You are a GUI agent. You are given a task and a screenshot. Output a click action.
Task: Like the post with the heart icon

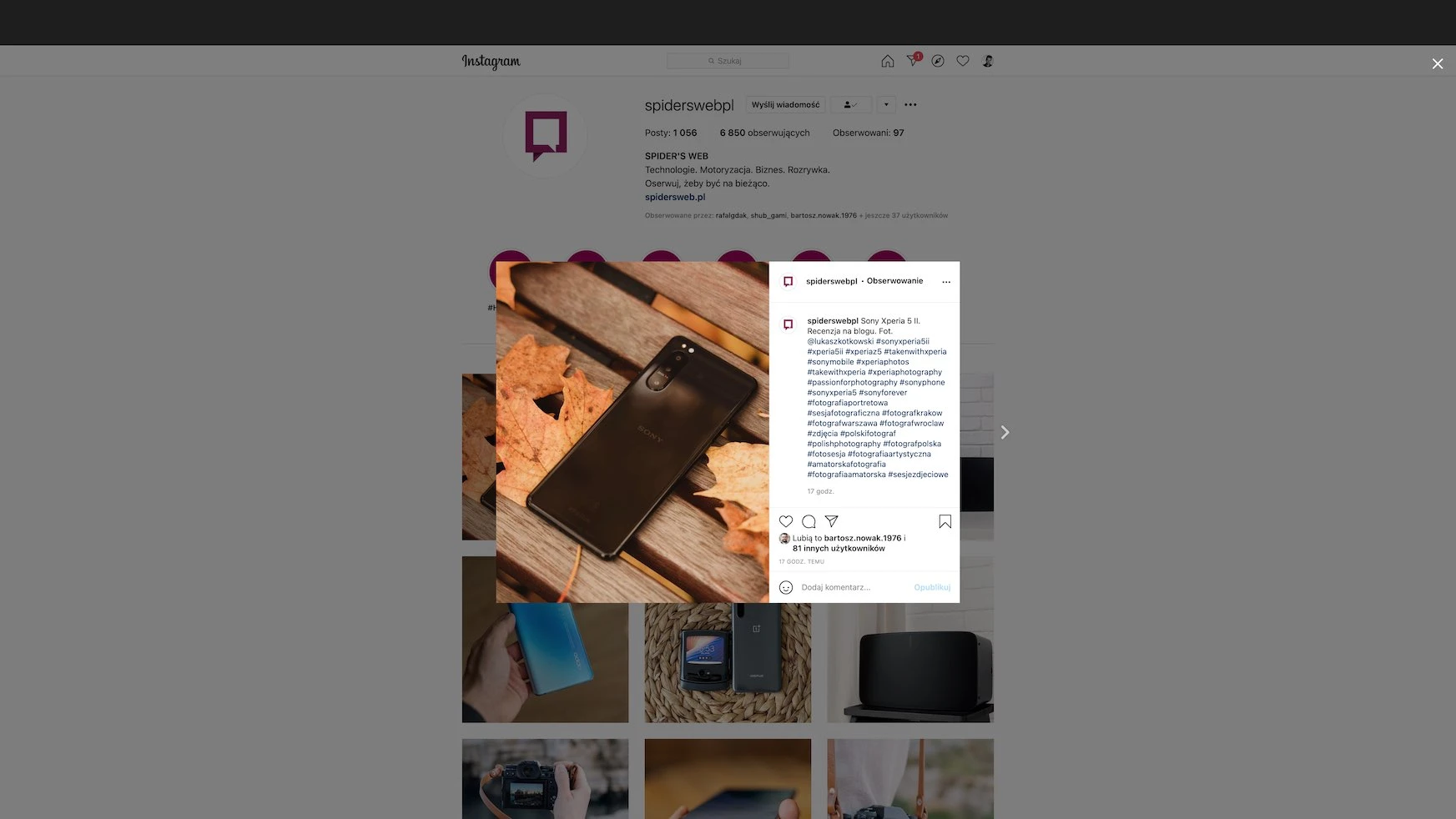(786, 521)
